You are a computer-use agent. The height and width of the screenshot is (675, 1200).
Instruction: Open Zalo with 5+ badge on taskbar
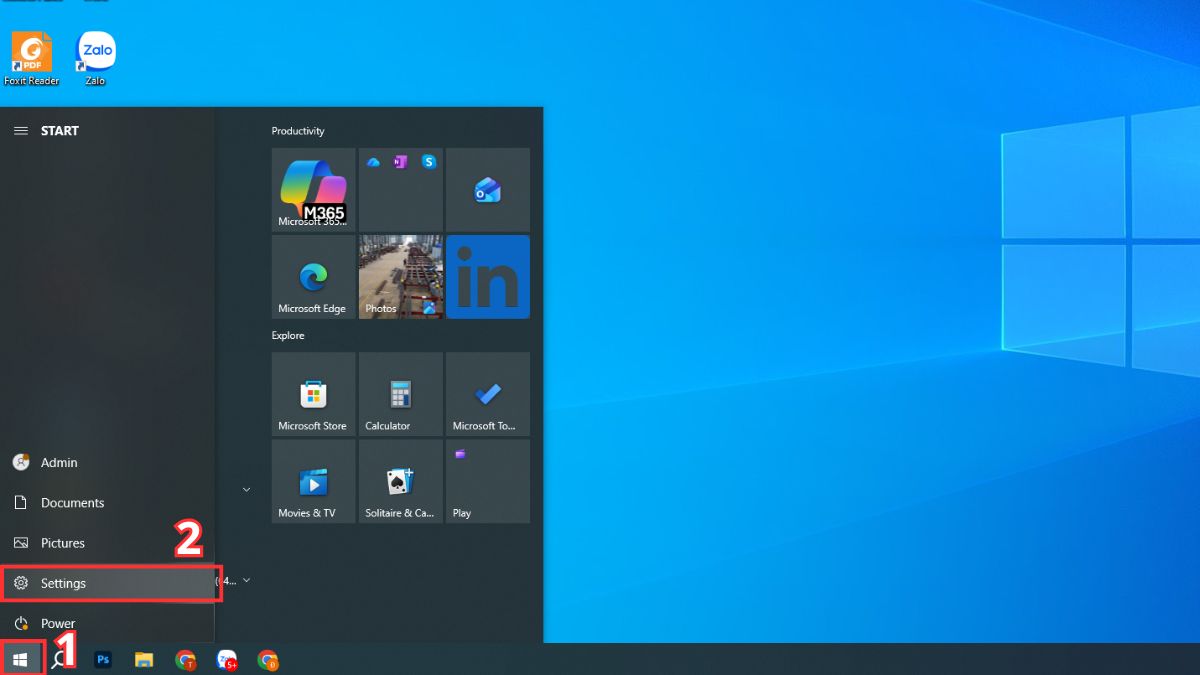[x=227, y=659]
